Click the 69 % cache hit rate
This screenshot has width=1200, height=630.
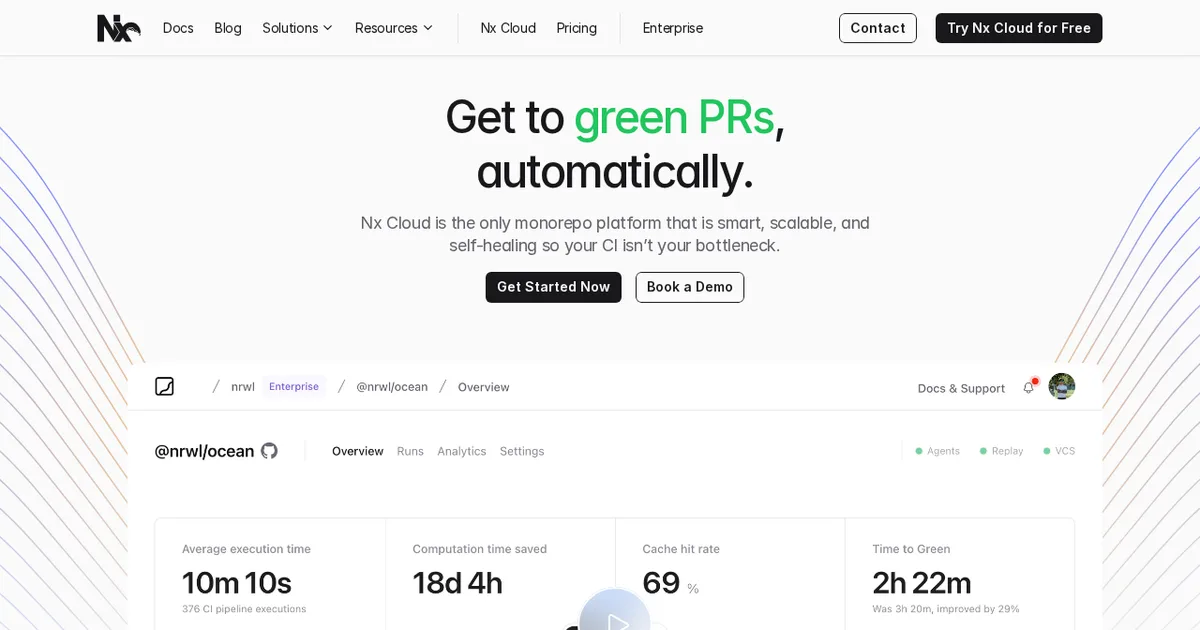(671, 583)
